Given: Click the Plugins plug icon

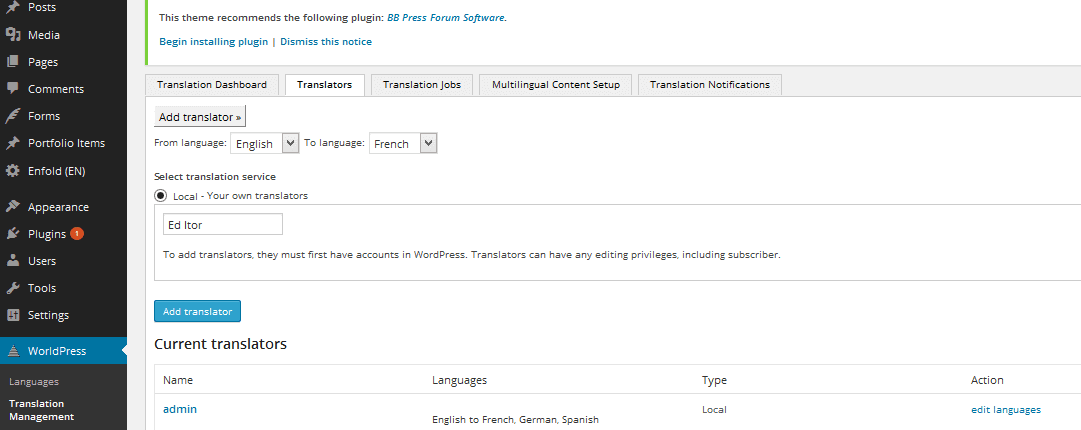Looking at the screenshot, I should pos(12,234).
